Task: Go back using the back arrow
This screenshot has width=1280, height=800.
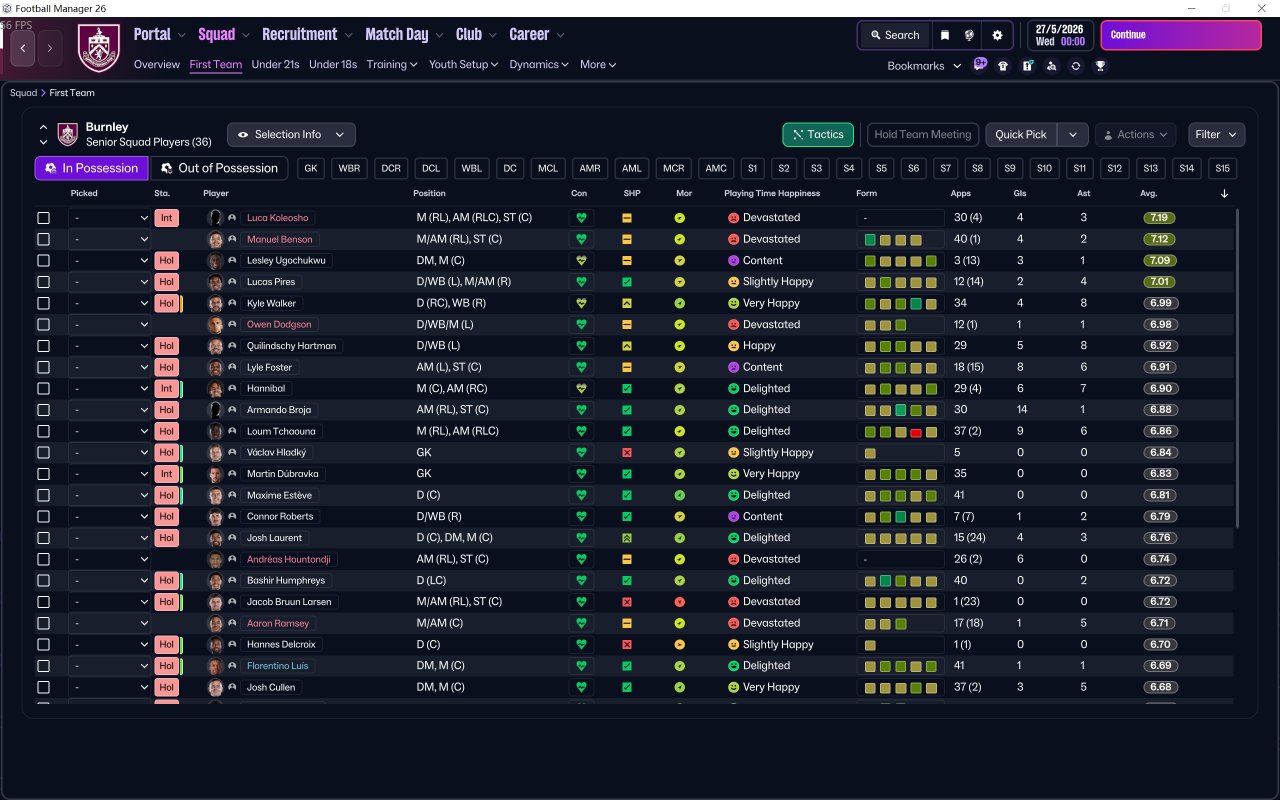Action: pos(23,47)
